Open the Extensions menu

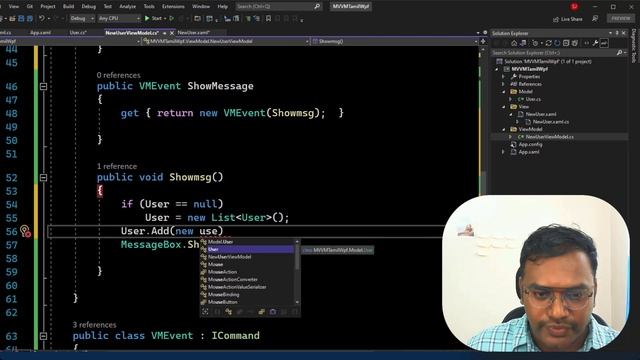[x=173, y=7]
